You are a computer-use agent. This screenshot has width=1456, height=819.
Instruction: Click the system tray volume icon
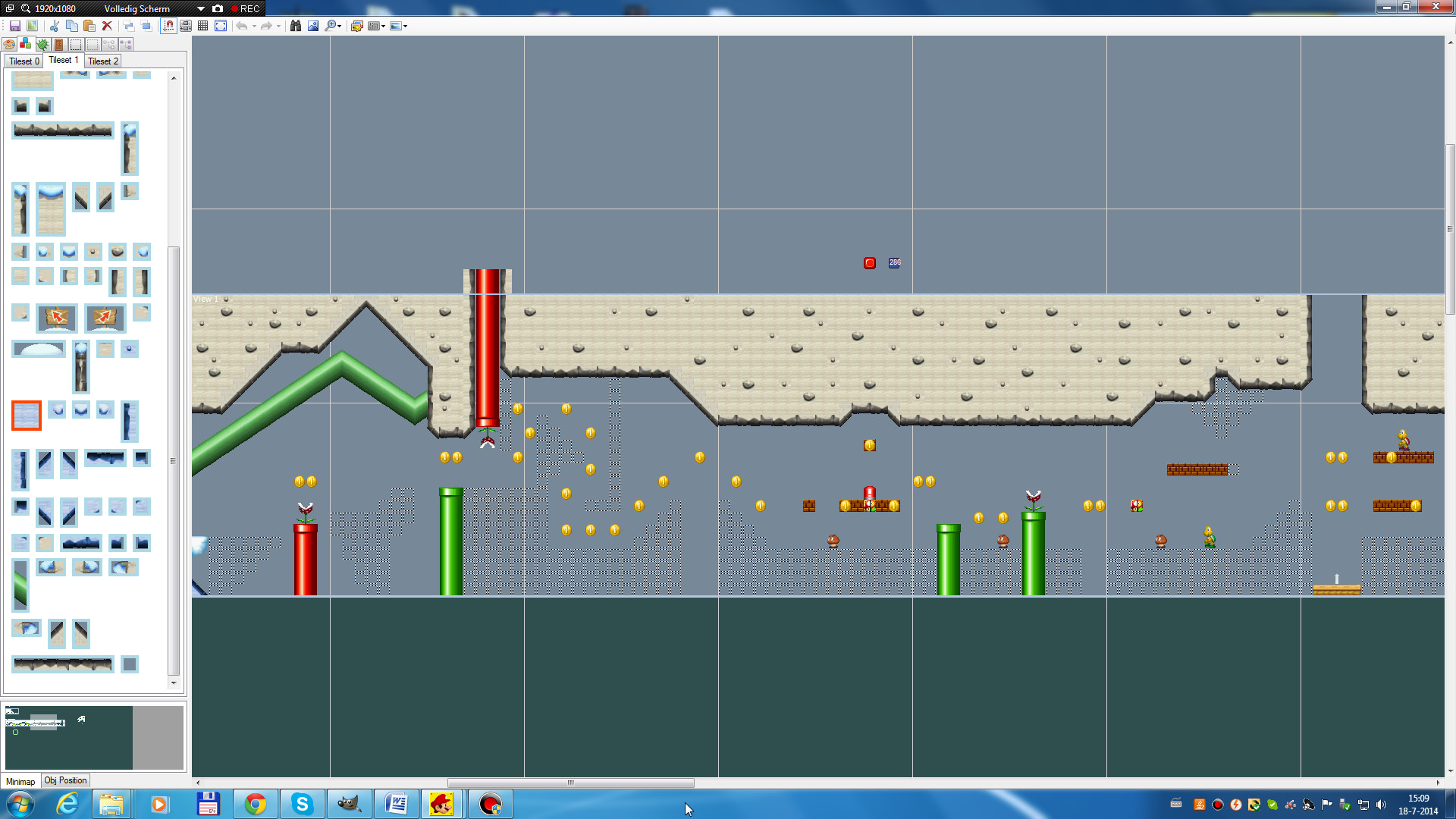(x=1381, y=805)
